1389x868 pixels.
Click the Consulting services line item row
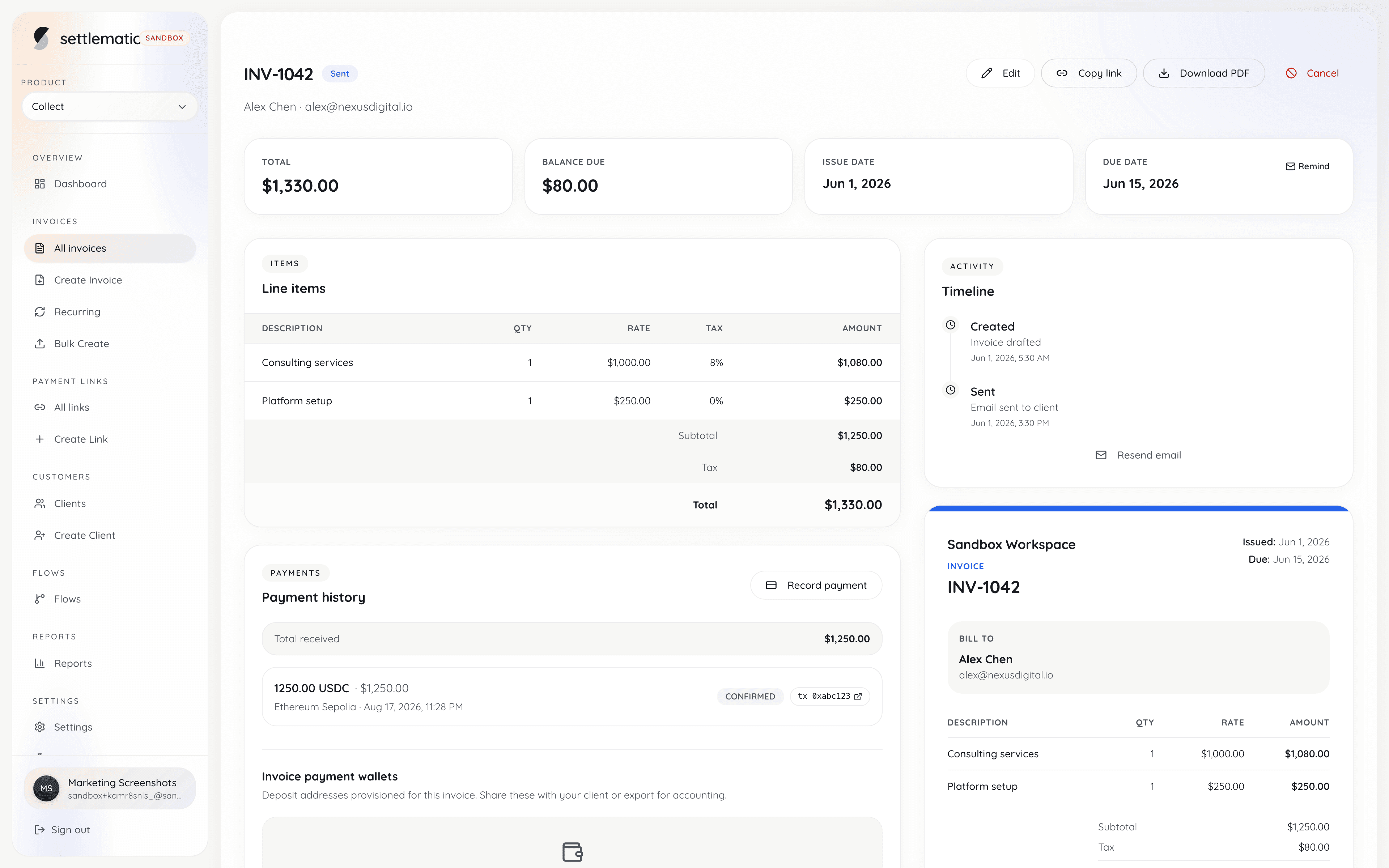tap(572, 363)
